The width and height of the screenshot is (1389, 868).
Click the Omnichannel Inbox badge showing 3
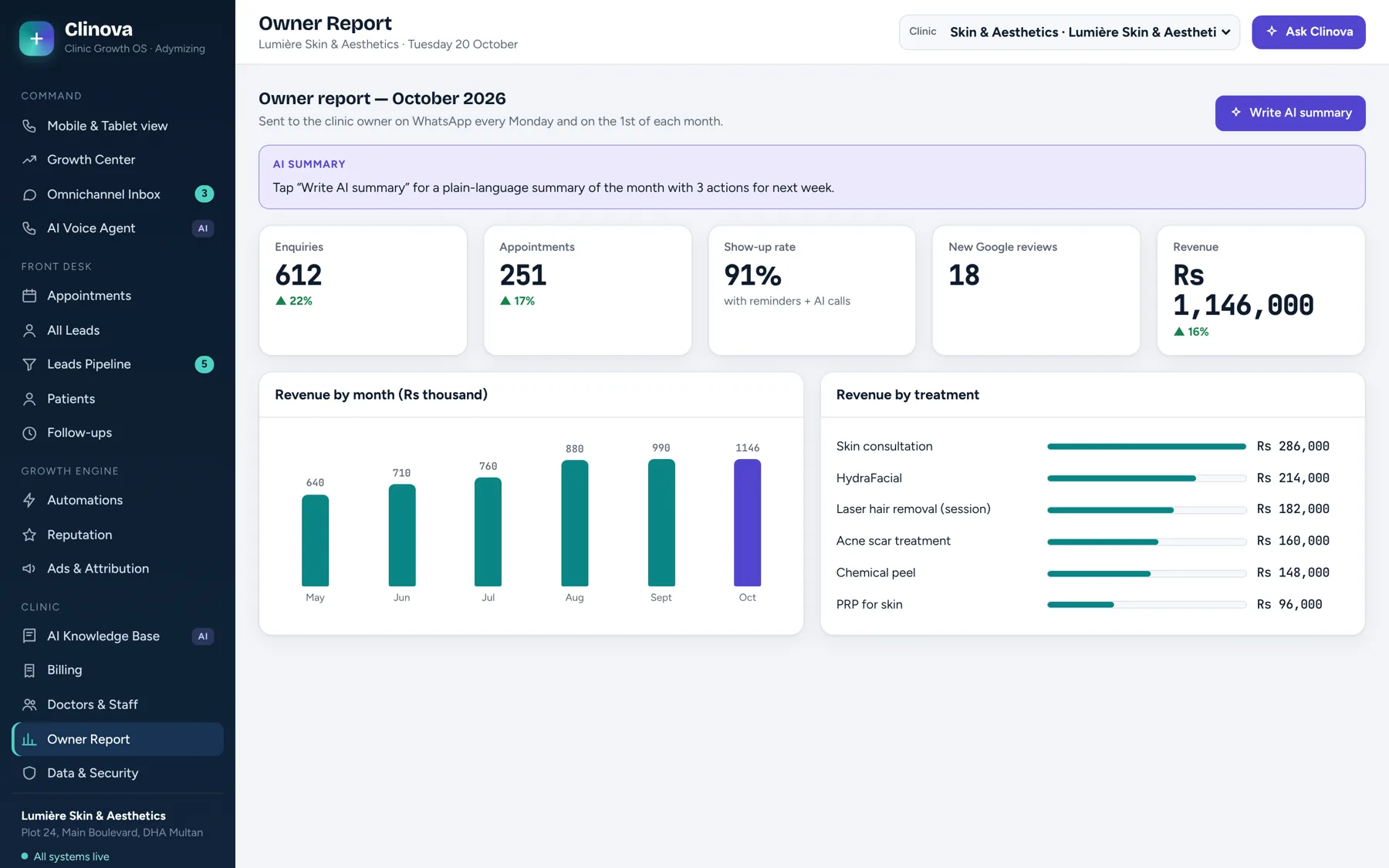[204, 194]
